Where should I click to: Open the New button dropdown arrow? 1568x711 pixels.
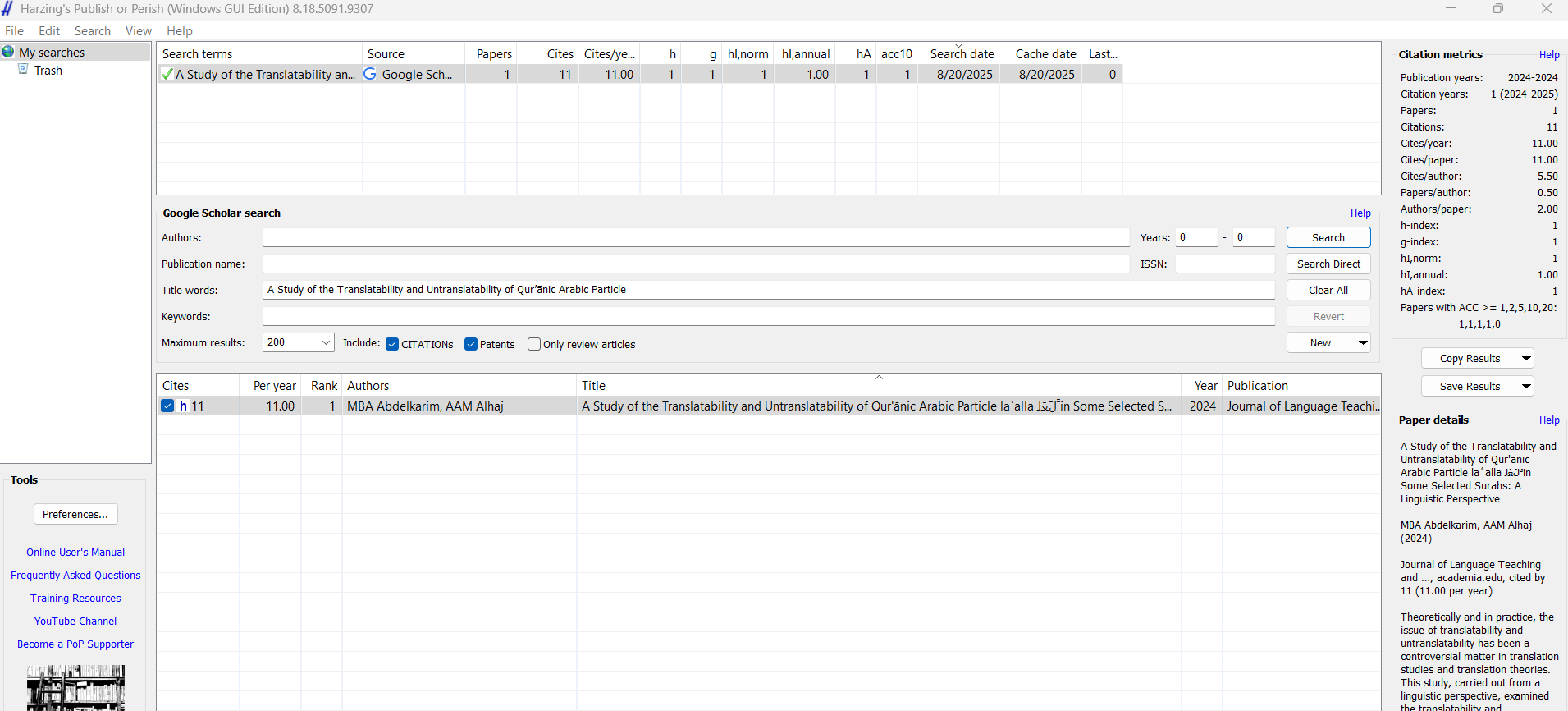pyautogui.click(x=1363, y=342)
